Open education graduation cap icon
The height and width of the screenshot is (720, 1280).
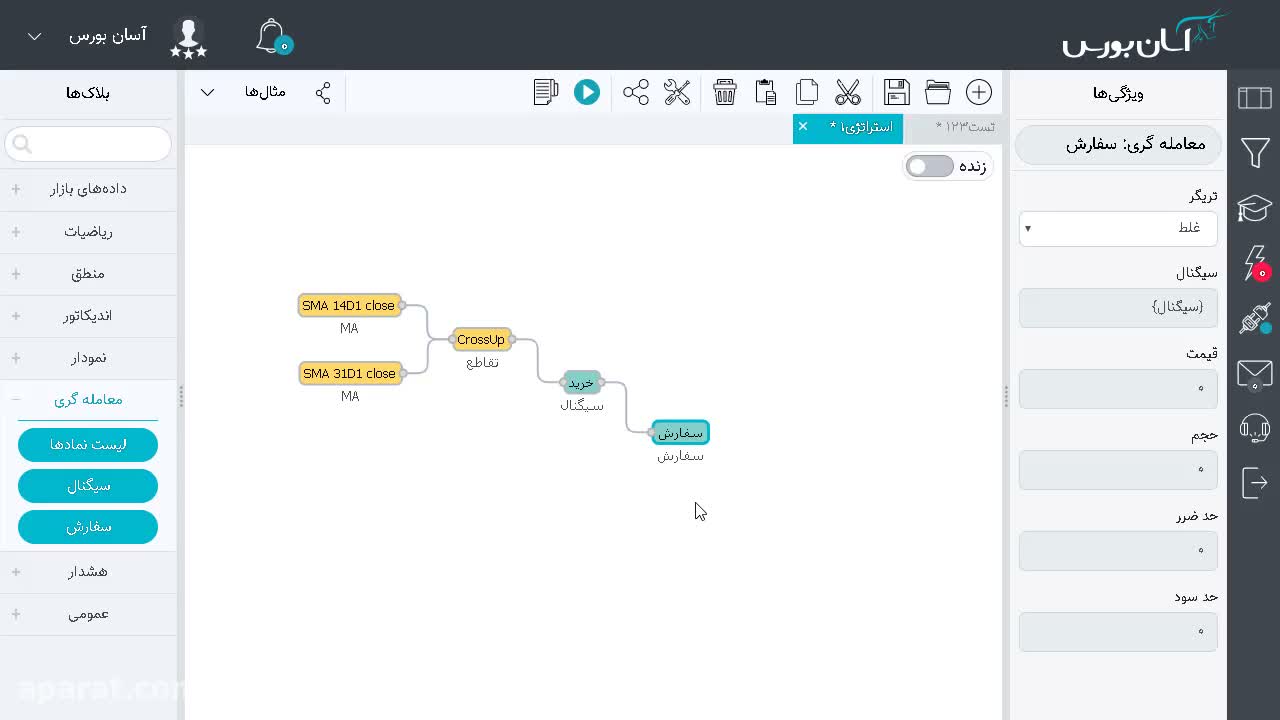(x=1254, y=208)
